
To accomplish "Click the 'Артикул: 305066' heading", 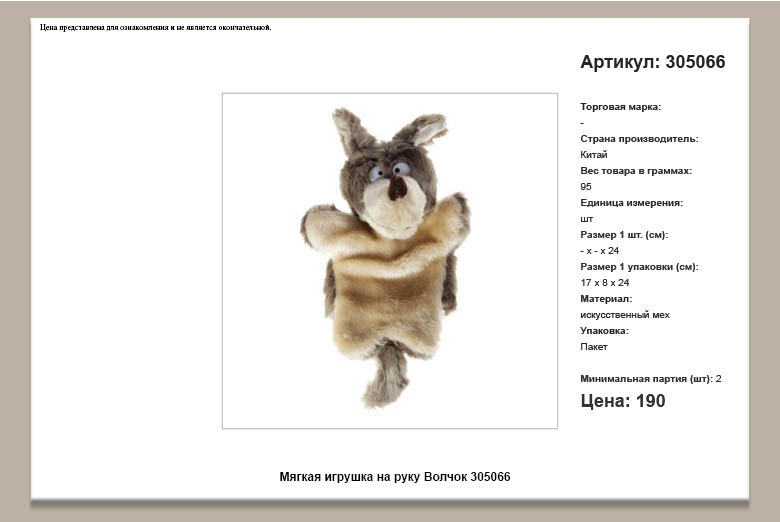I will click(652, 62).
